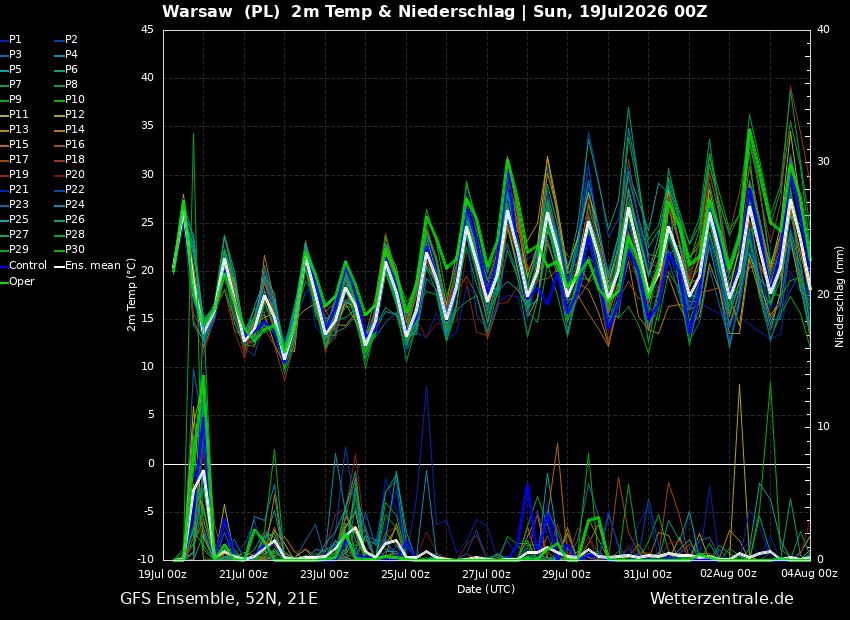
Task: Click the Oper legend entry
Action: point(17,281)
